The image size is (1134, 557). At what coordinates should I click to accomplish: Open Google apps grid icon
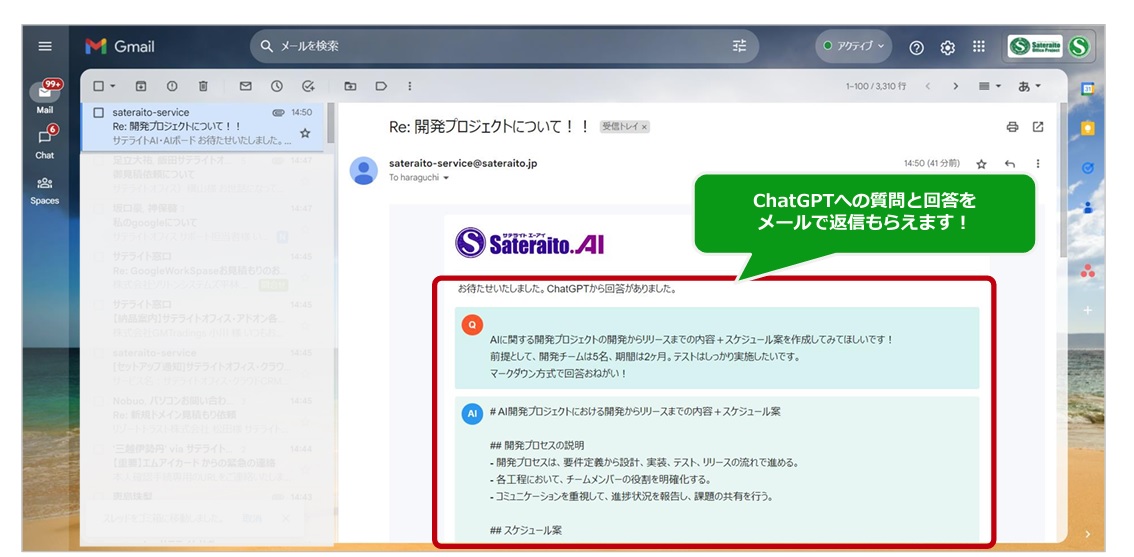coord(979,46)
